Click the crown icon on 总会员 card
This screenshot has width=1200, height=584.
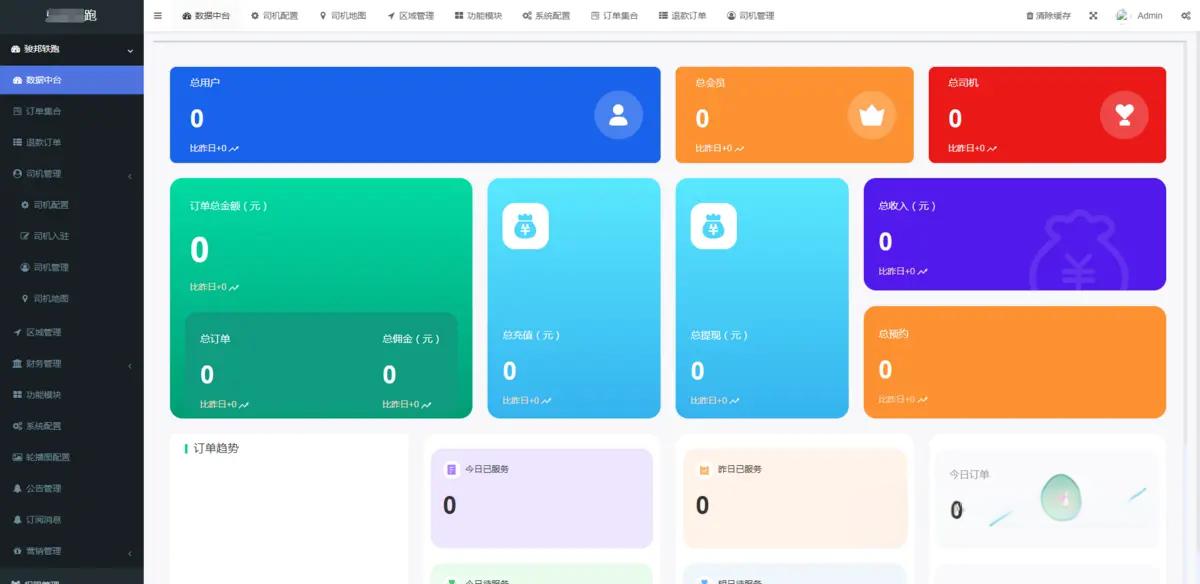pos(872,114)
